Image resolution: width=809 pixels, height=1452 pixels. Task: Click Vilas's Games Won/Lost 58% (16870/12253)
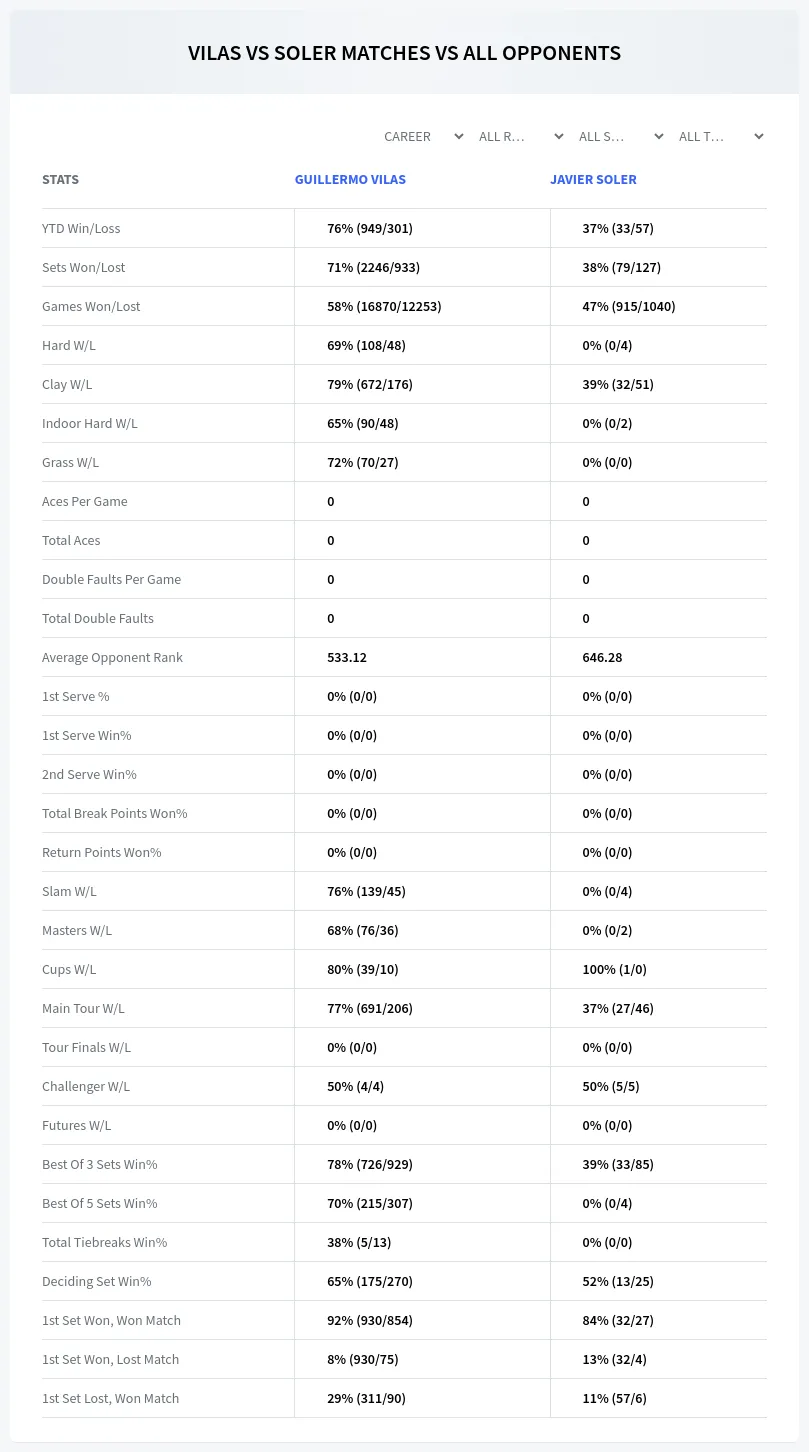pyautogui.click(x=384, y=307)
